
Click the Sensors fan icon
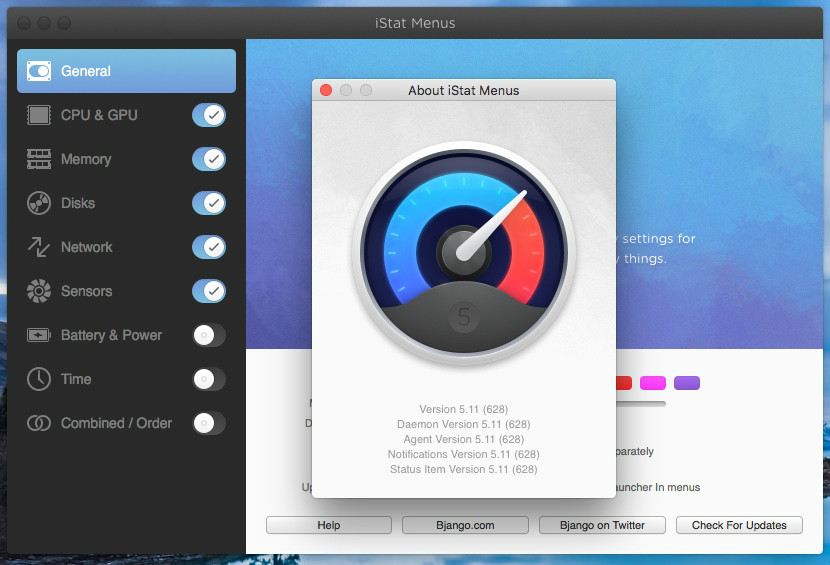tap(39, 291)
